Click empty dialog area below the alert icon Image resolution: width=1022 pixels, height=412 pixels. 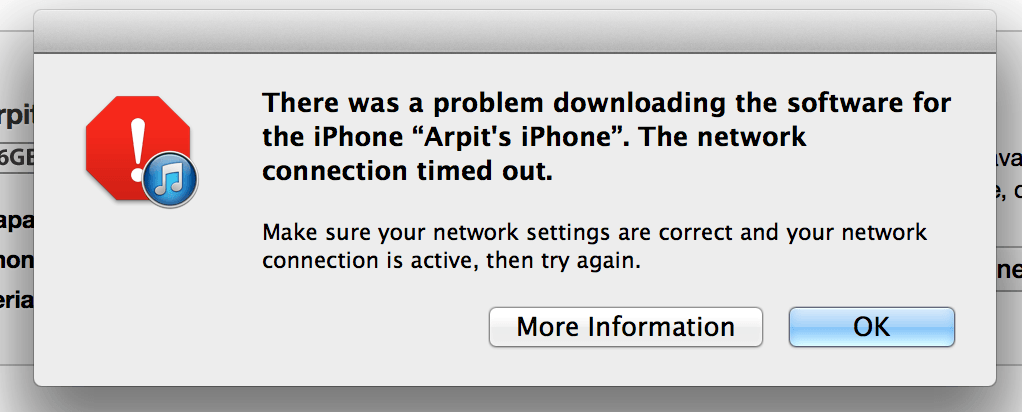[138, 293]
